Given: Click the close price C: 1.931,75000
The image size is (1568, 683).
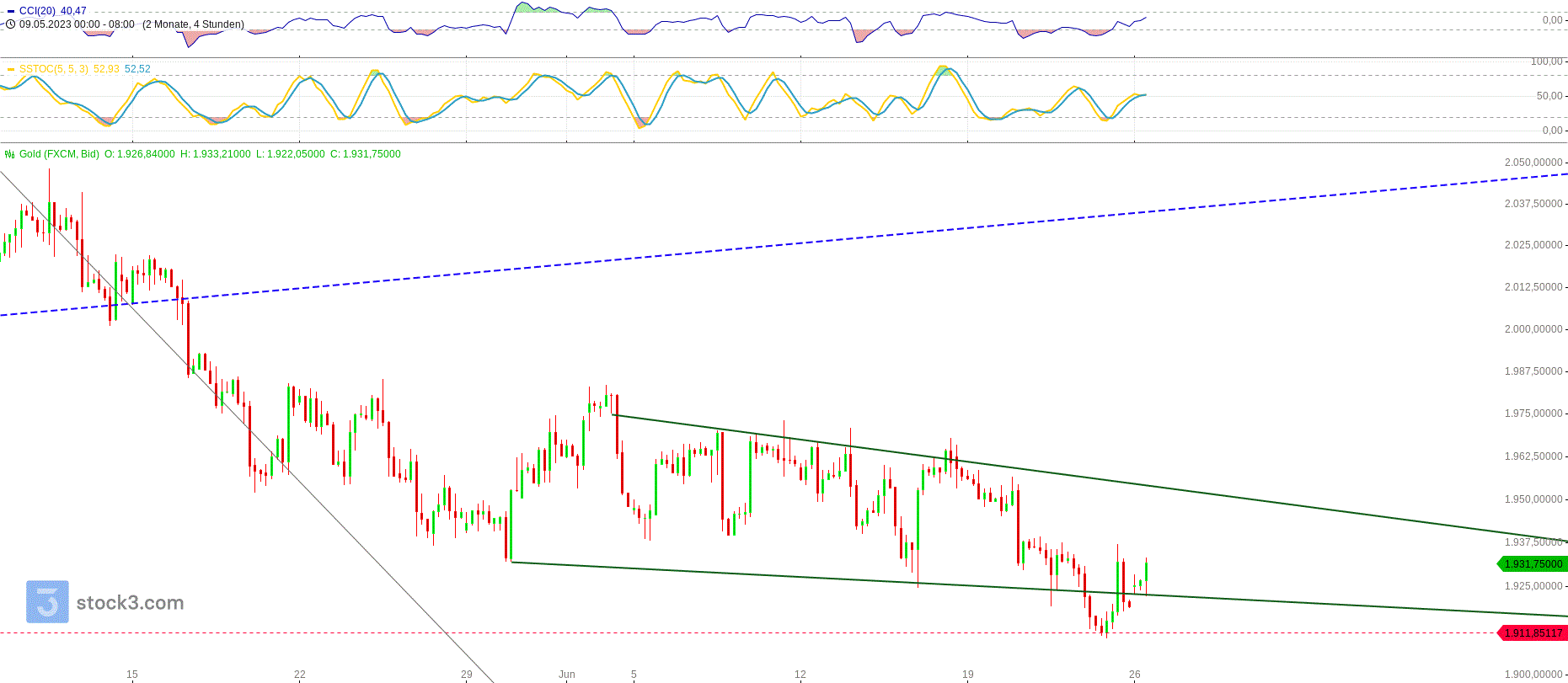Looking at the screenshot, I should 366,154.
